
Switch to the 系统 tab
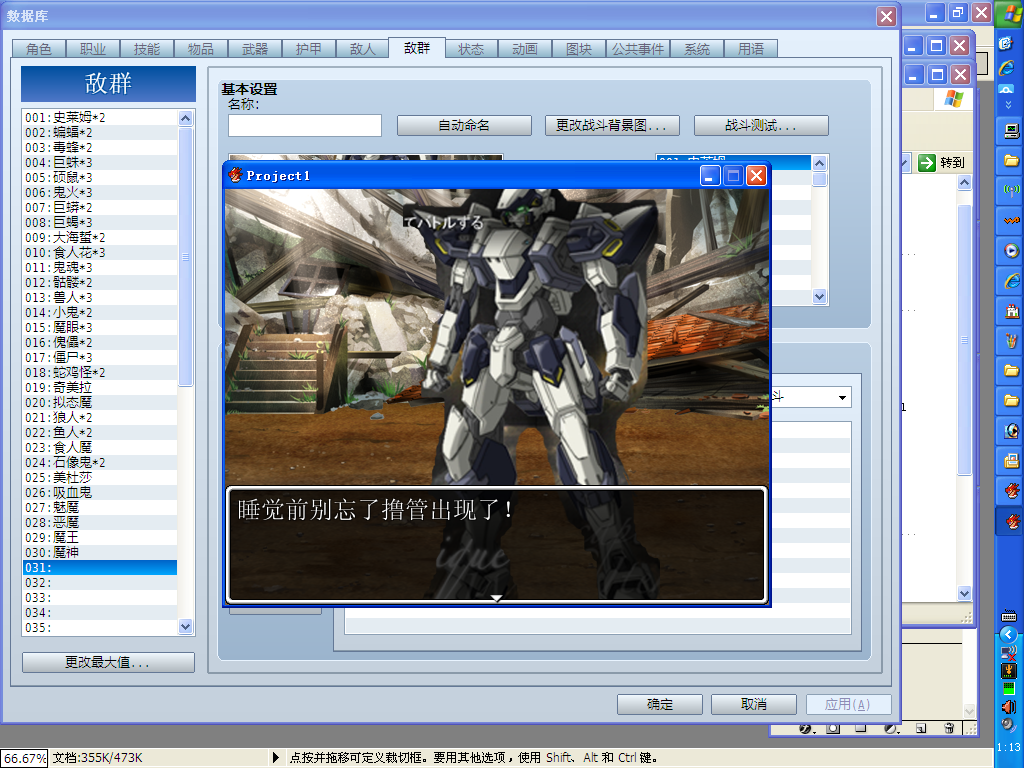(x=697, y=49)
